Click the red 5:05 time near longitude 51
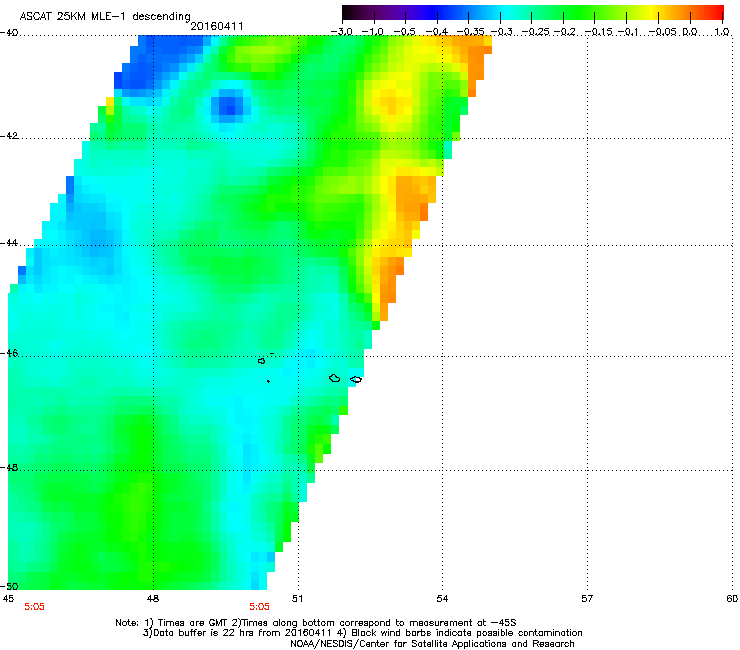This screenshot has width=740, height=650. pos(260,607)
